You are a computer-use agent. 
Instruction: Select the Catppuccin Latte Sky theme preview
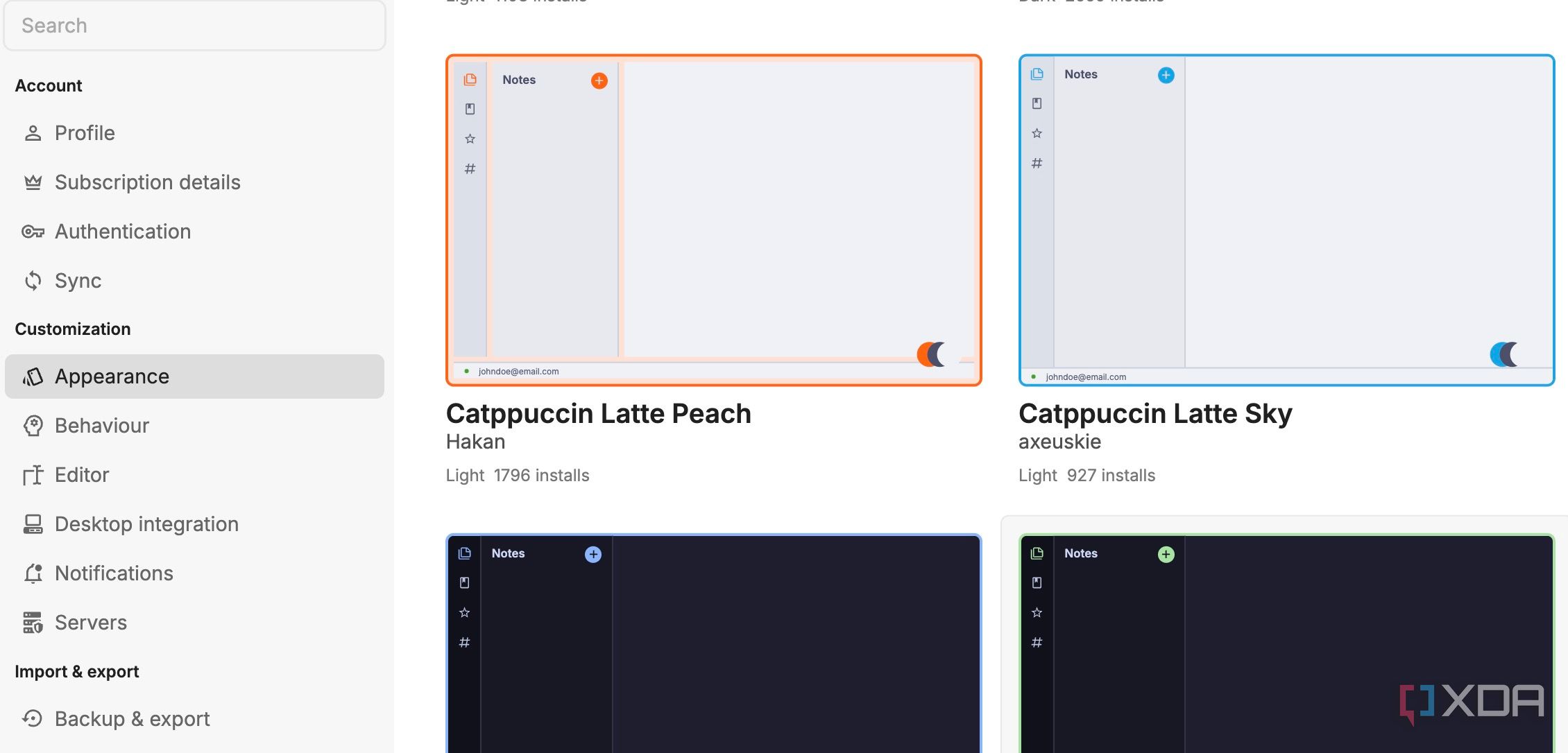click(x=1286, y=220)
